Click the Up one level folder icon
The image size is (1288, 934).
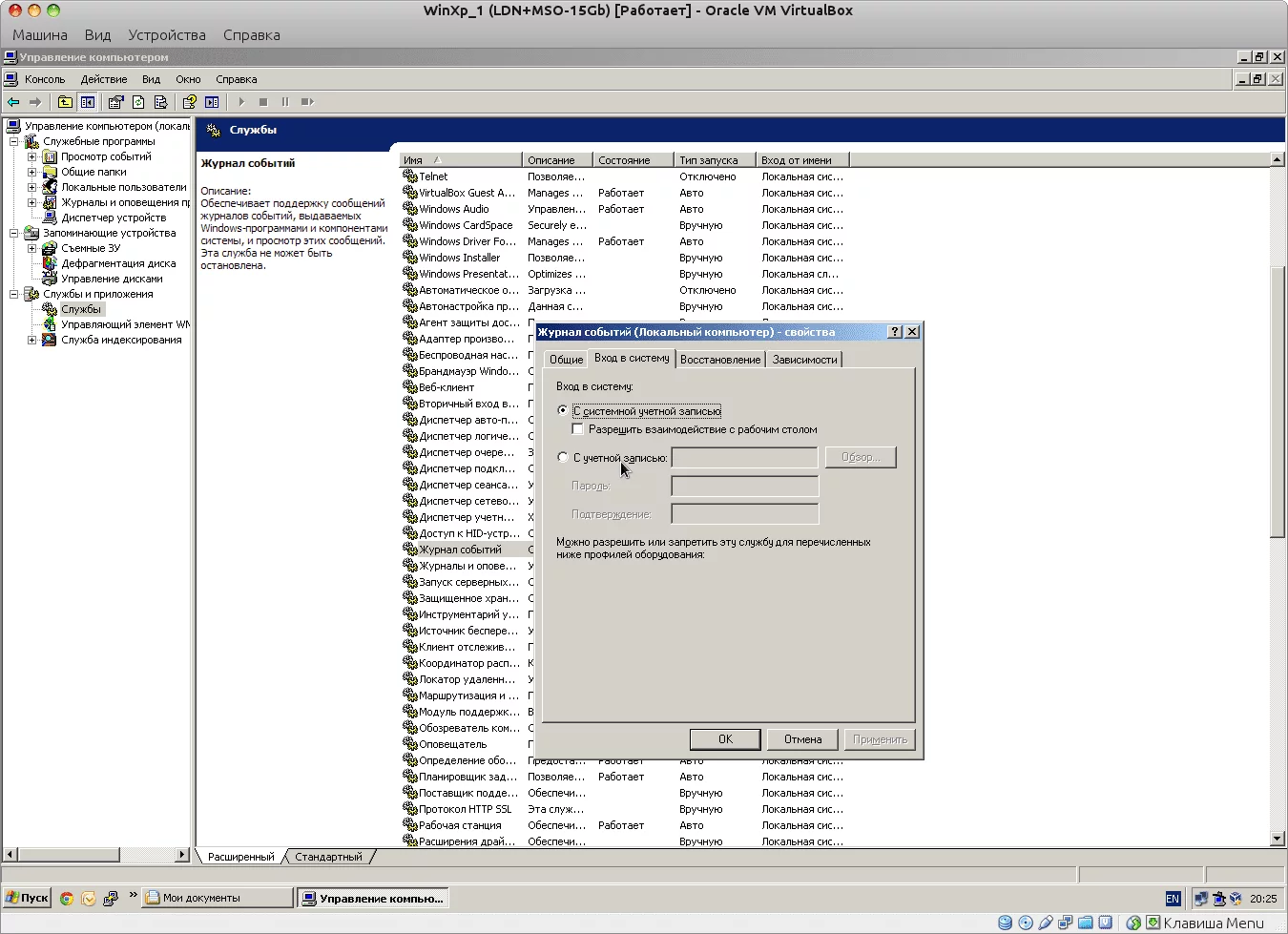(x=65, y=102)
